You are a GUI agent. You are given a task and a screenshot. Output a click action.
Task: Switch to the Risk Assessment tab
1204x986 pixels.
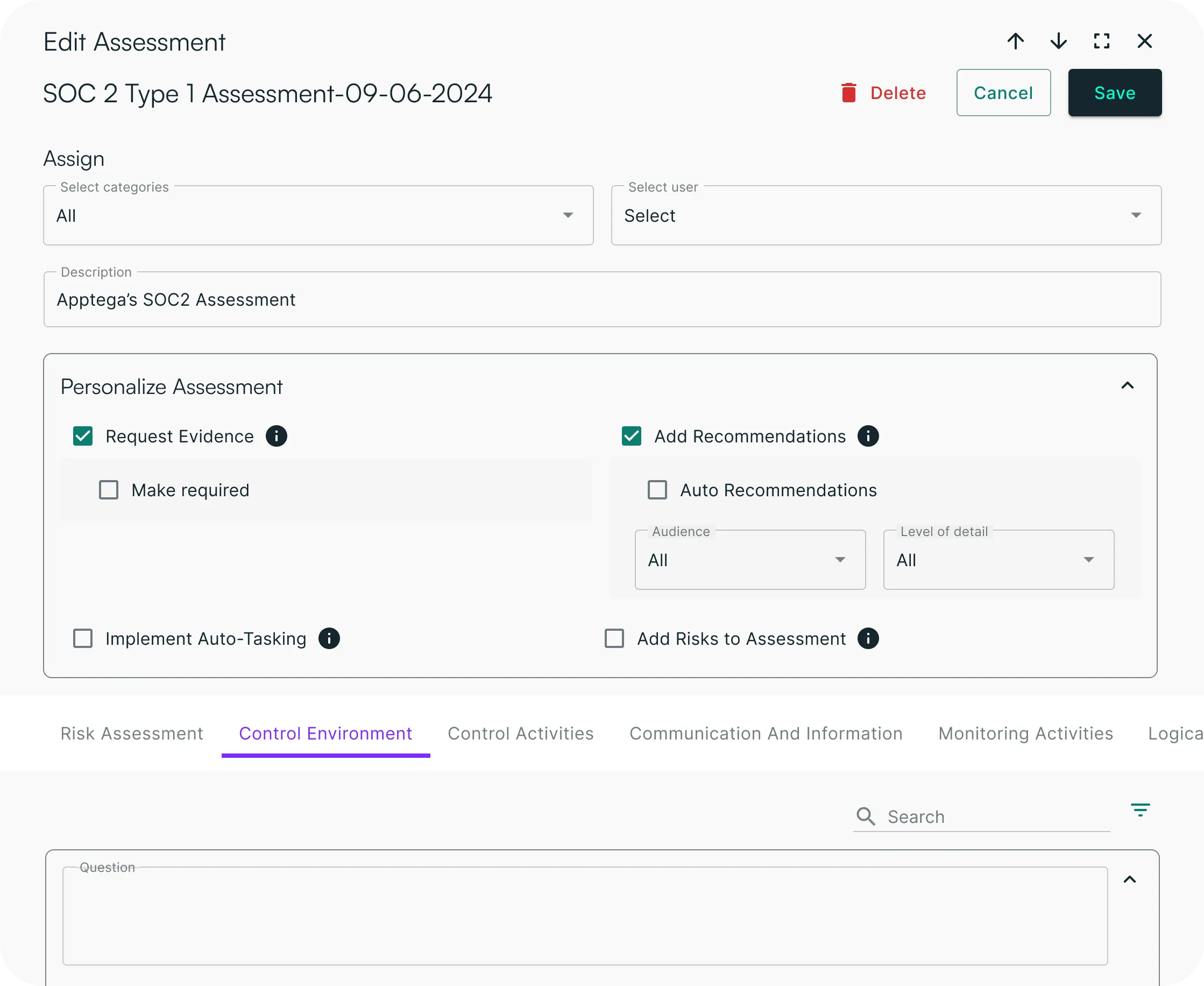(132, 733)
